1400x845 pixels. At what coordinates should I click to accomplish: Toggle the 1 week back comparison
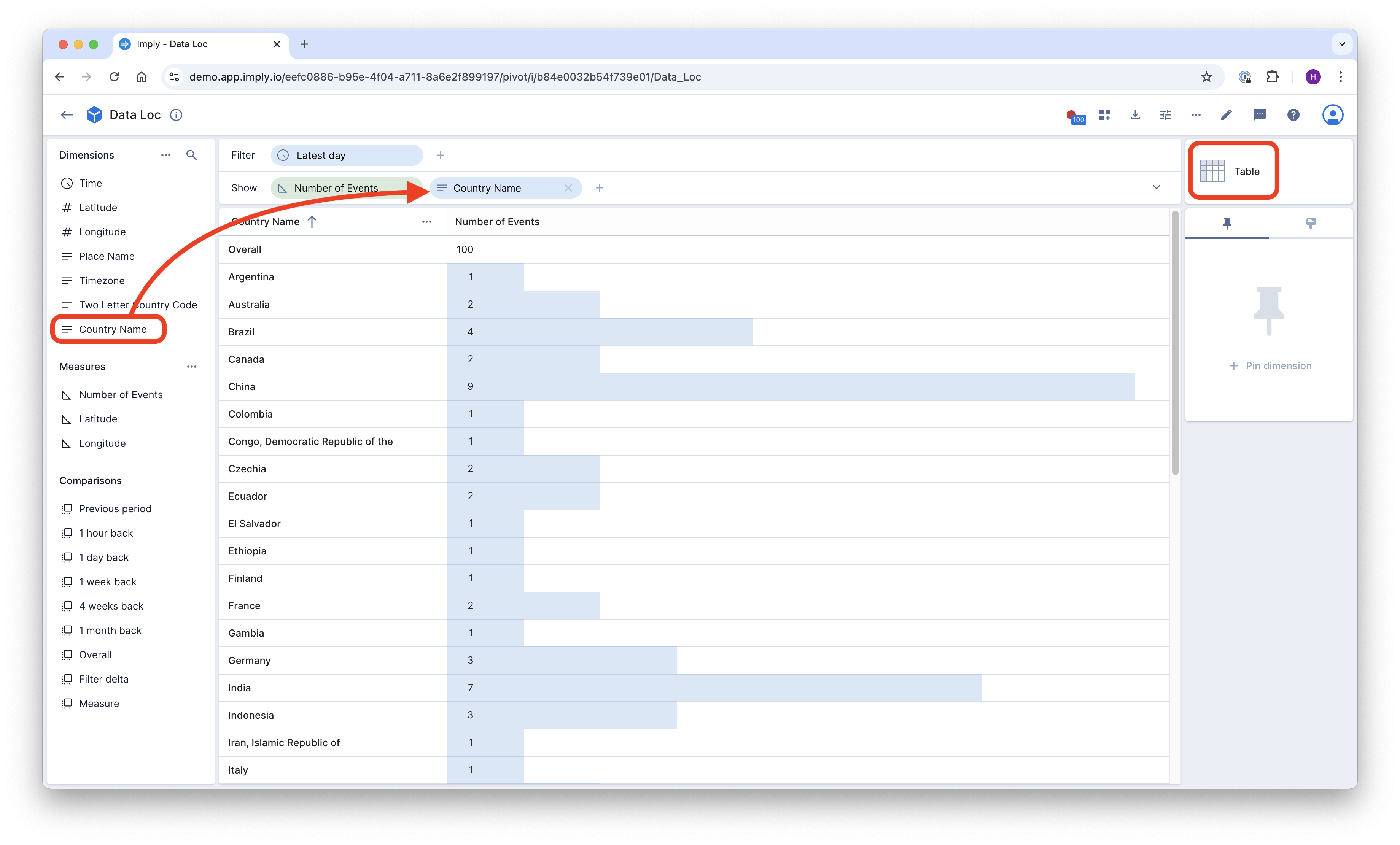(x=107, y=581)
